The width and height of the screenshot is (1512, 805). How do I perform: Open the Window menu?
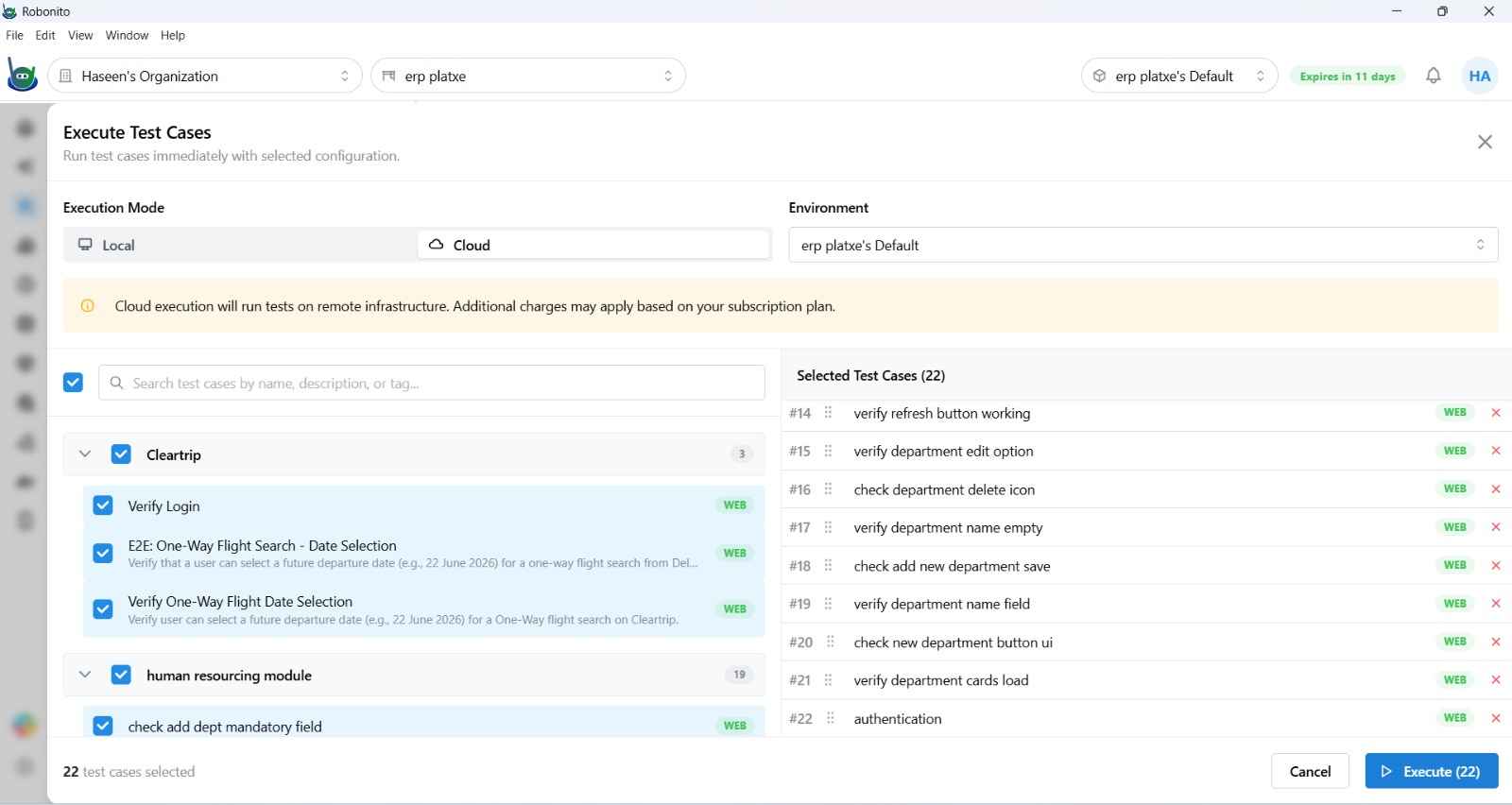coord(127,35)
